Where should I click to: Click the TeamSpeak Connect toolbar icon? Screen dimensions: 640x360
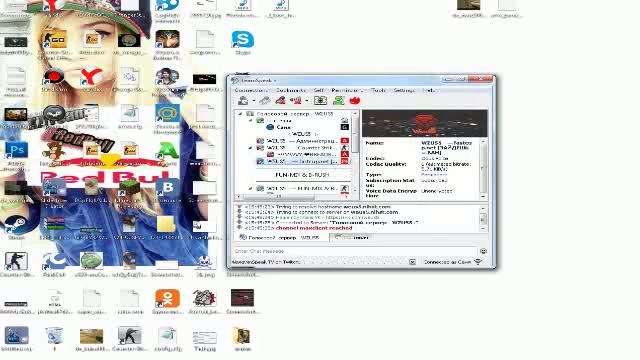tap(243, 100)
